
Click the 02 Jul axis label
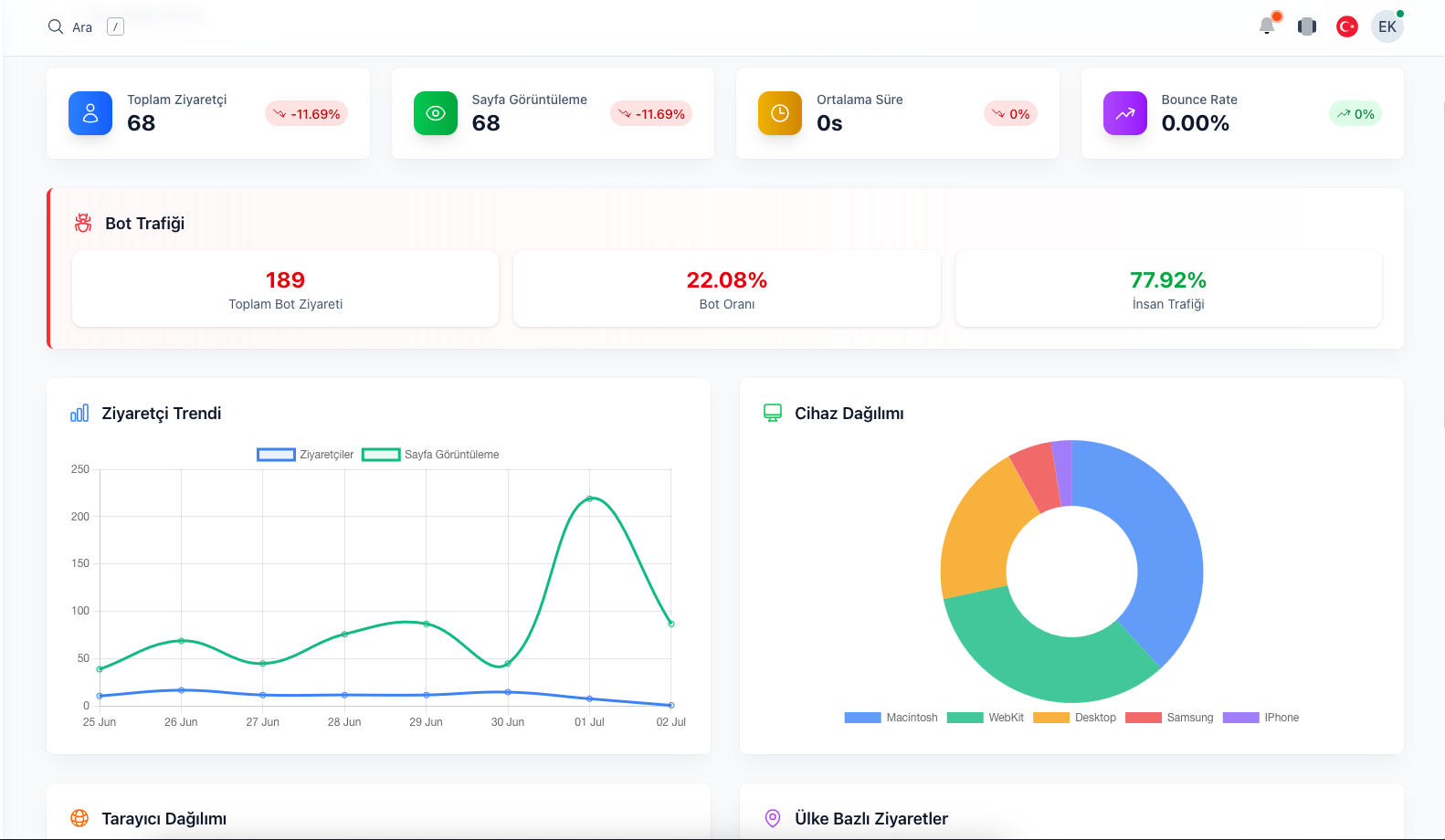pyautogui.click(x=671, y=722)
